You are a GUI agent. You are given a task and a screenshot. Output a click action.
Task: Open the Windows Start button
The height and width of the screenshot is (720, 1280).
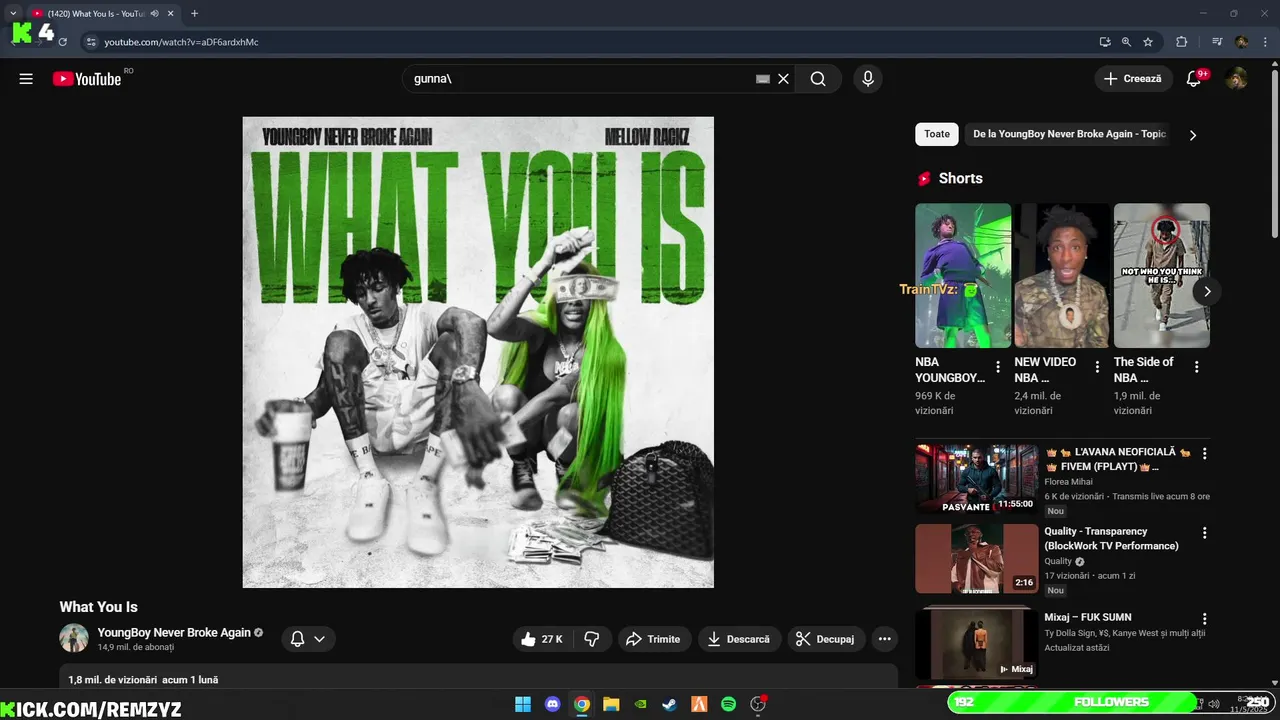pos(523,704)
